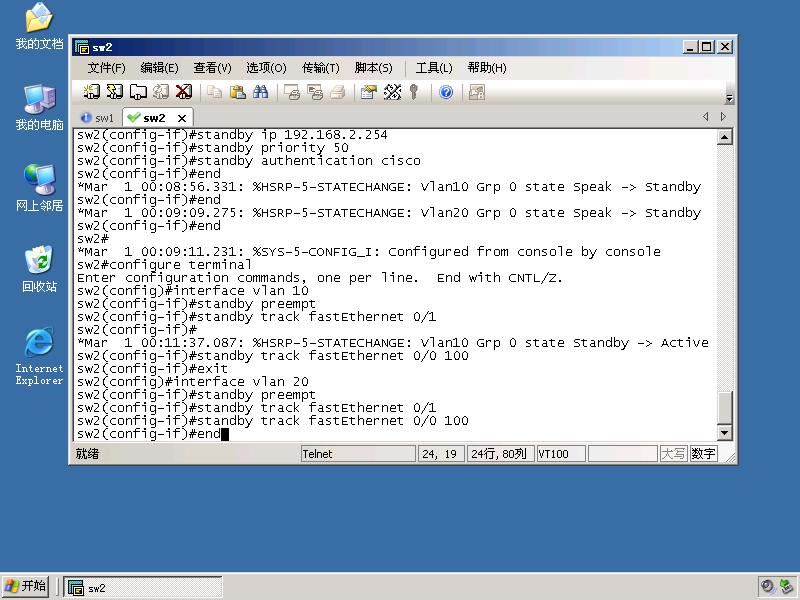
Task: Click the terminal scrollbar up arrow
Action: coord(724,137)
